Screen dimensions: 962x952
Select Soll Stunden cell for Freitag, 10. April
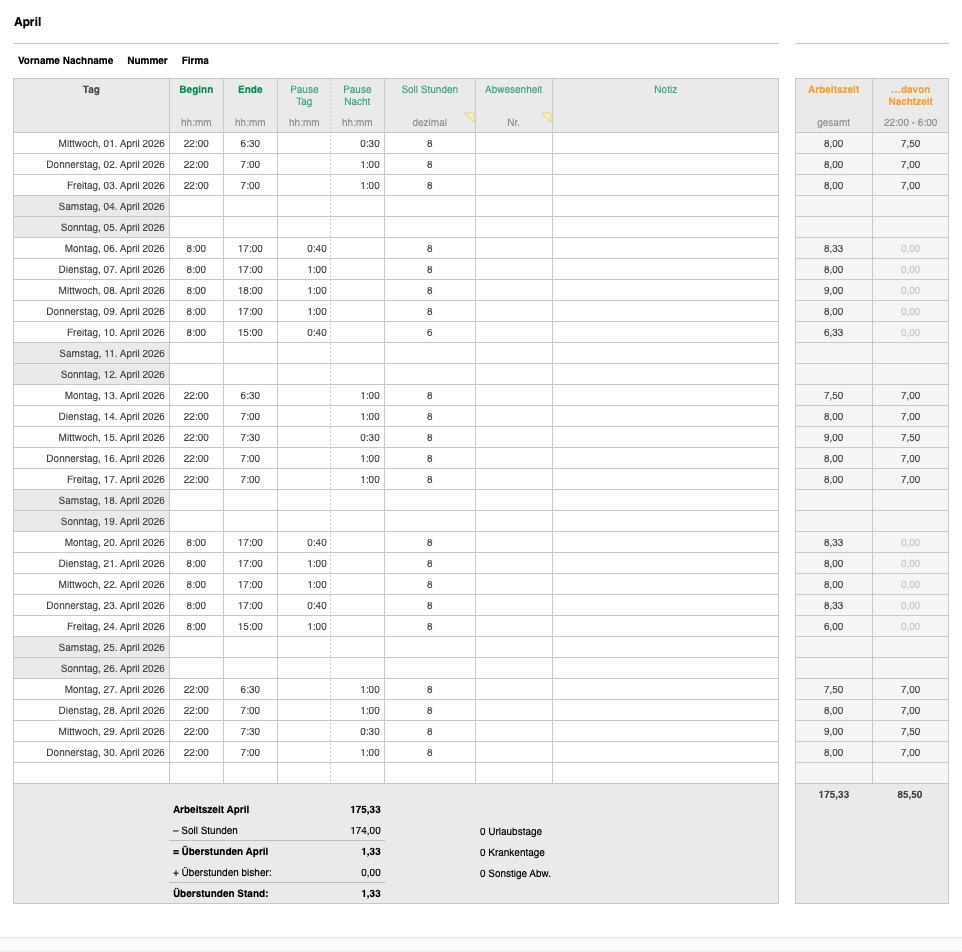pos(429,332)
